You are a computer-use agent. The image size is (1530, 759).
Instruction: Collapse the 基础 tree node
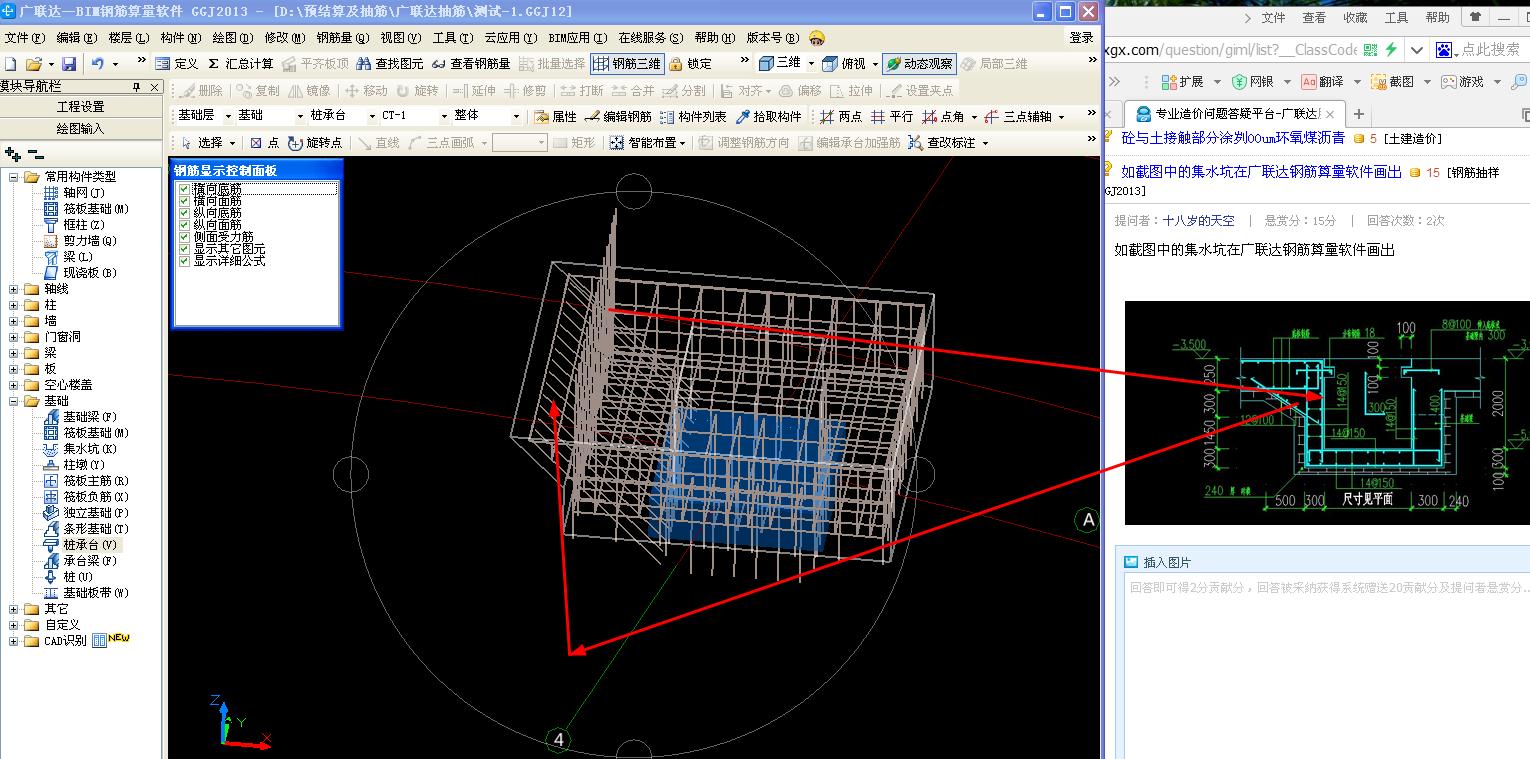pyautogui.click(x=14, y=401)
